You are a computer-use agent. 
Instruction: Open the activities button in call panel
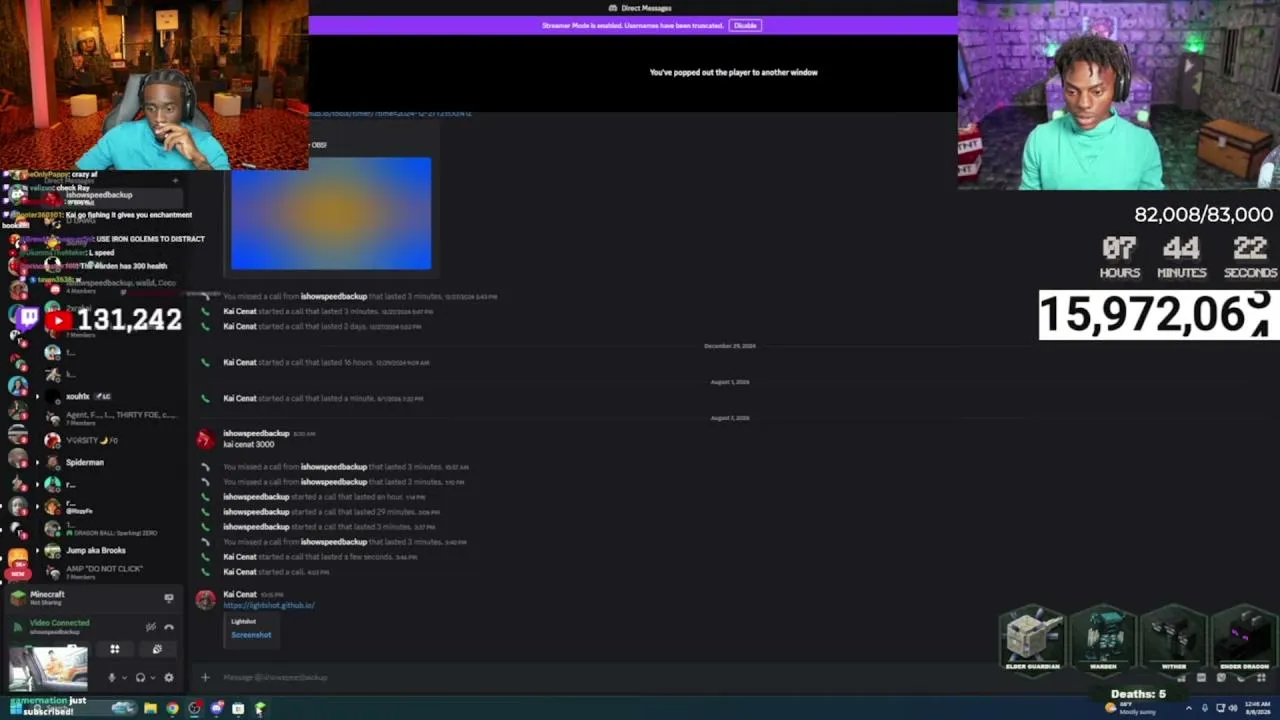click(x=115, y=649)
